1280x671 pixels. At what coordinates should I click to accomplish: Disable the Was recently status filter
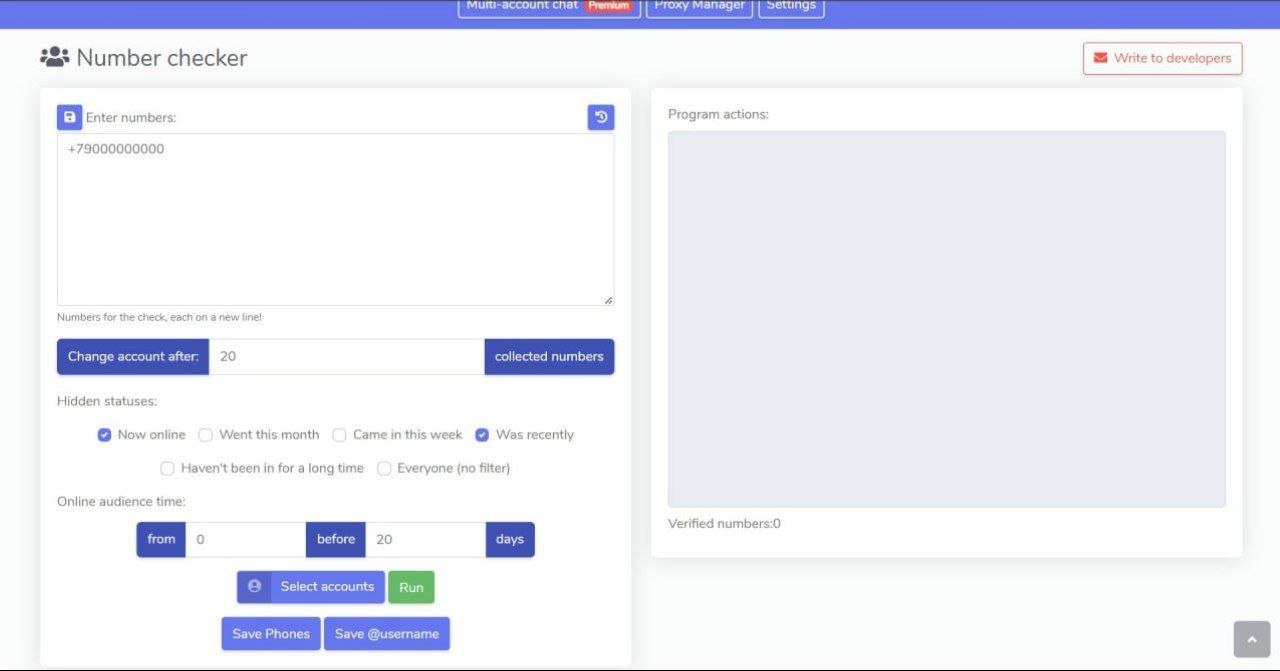(482, 435)
